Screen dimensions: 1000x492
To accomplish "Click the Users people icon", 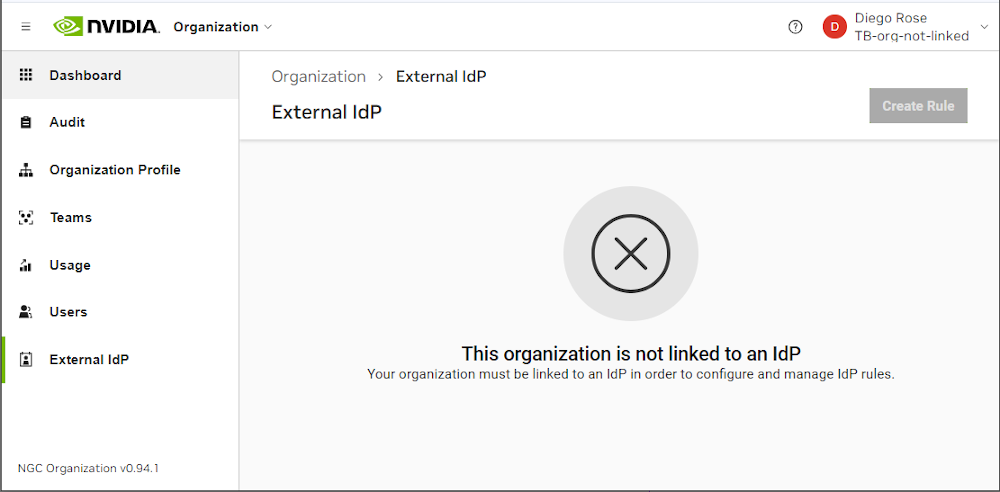I will (x=27, y=312).
